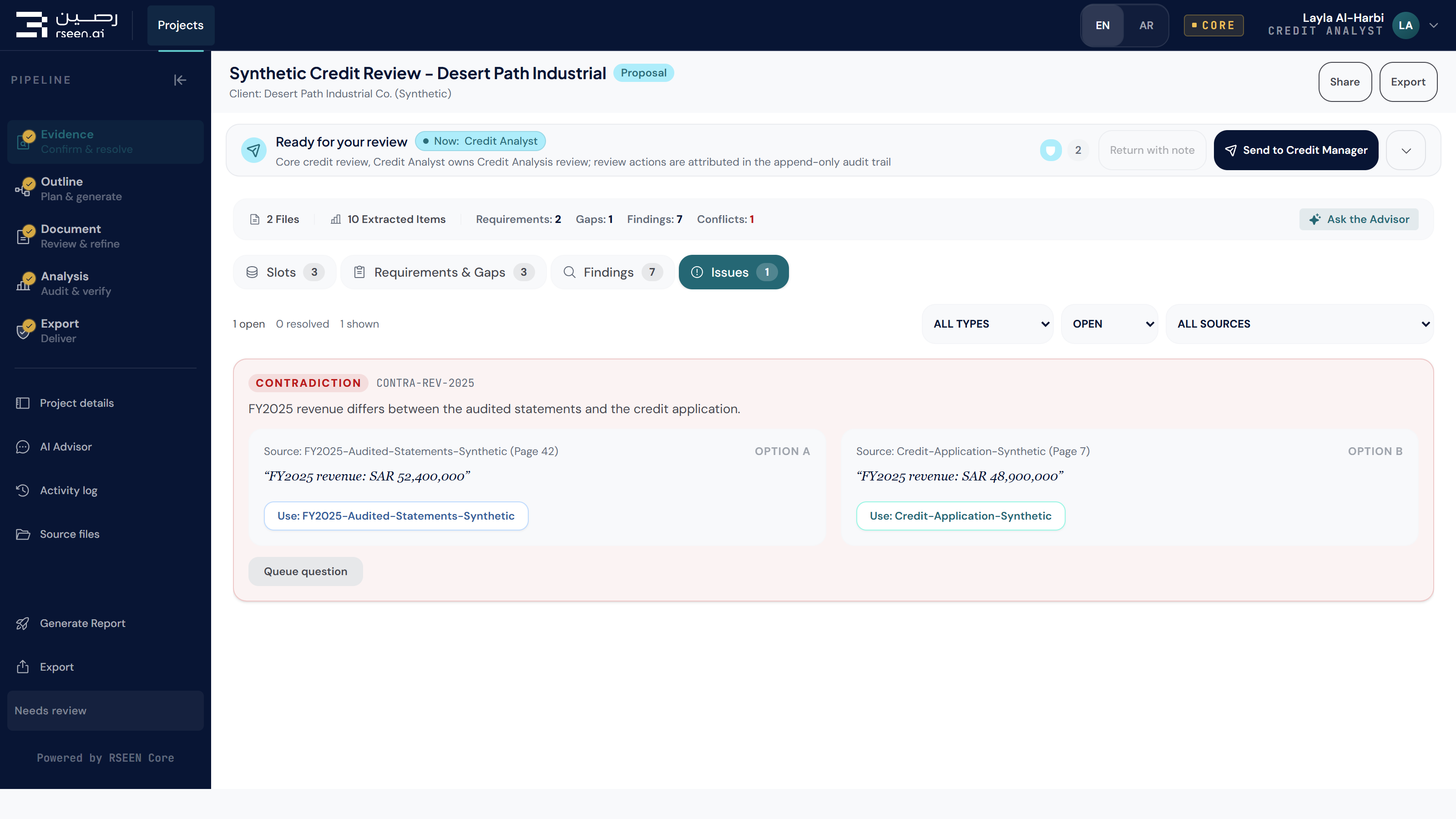
Task: Click the CONTRADICTION tag
Action: pyautogui.click(x=308, y=383)
